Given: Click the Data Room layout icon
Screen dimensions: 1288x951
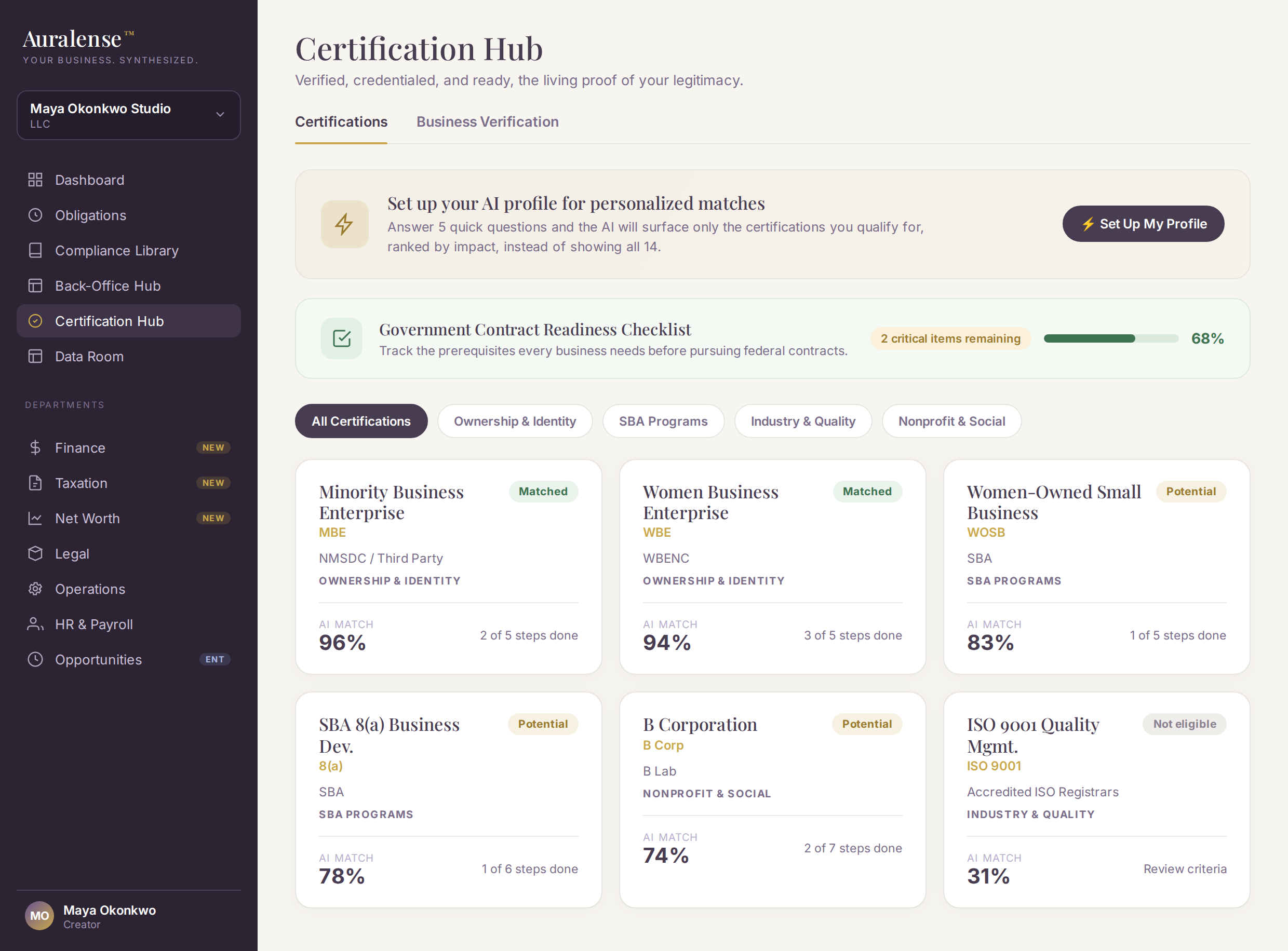Looking at the screenshot, I should 35,356.
